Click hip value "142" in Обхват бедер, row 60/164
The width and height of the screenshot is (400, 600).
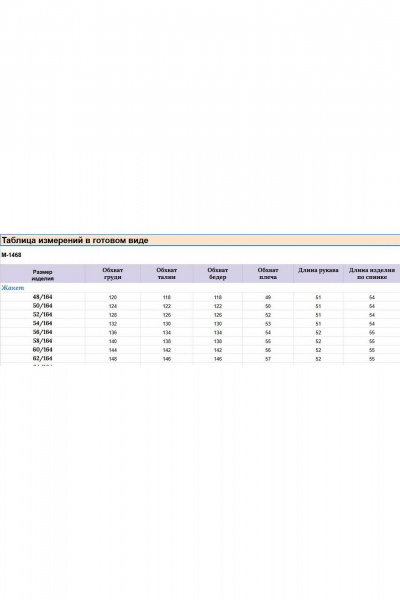point(218,350)
